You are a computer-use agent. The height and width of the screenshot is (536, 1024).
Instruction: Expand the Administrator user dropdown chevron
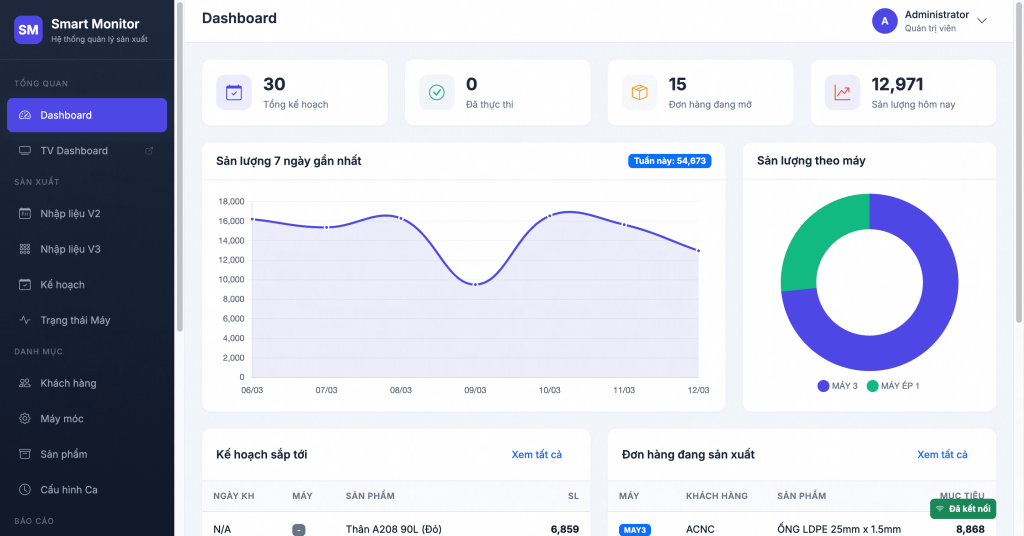point(982,21)
